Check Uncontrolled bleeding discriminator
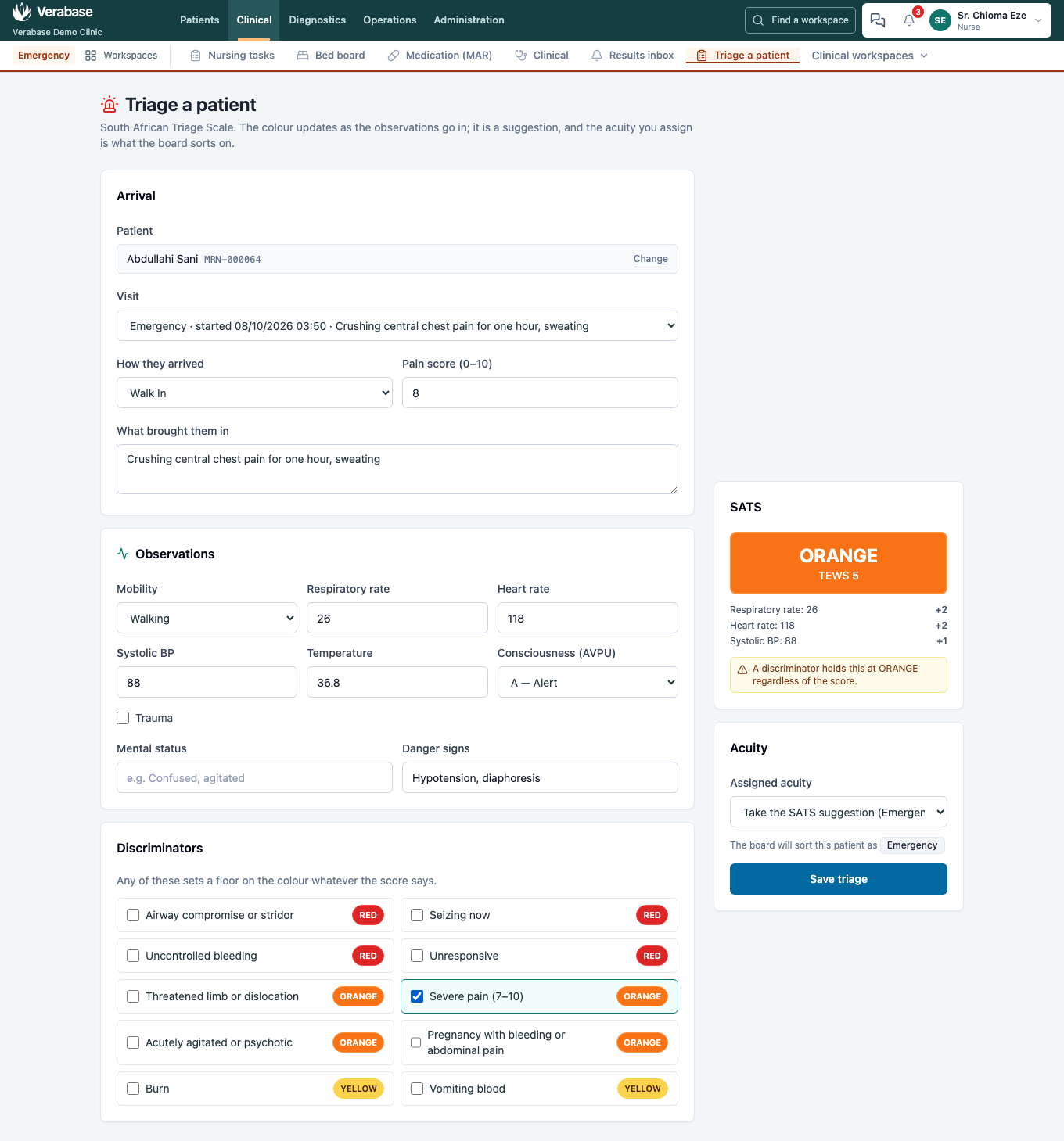The width and height of the screenshot is (1064, 1141). click(133, 956)
